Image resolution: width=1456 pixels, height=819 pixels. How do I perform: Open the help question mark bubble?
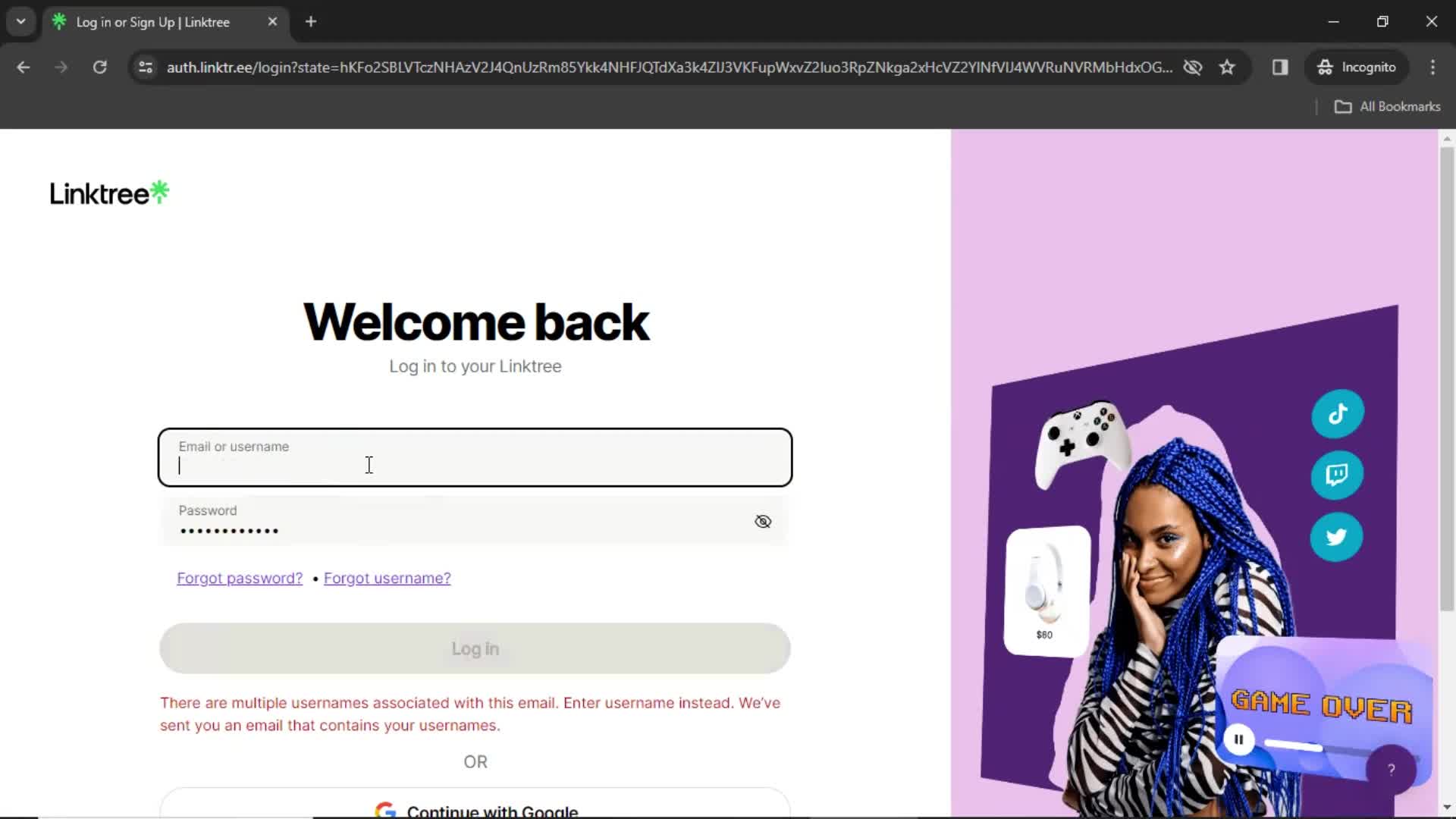pyautogui.click(x=1391, y=770)
